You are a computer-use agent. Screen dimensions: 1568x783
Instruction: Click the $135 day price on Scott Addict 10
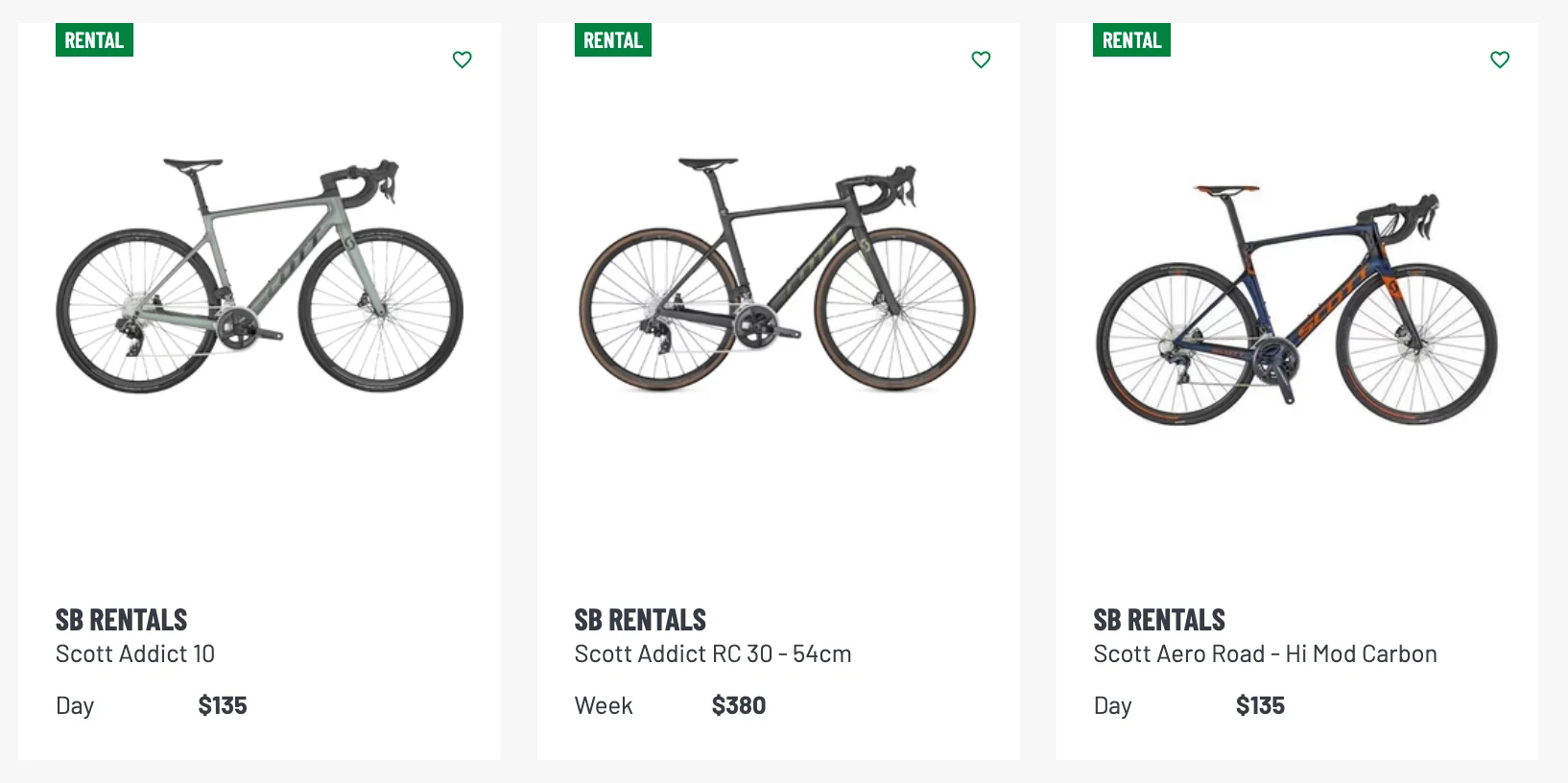(222, 705)
